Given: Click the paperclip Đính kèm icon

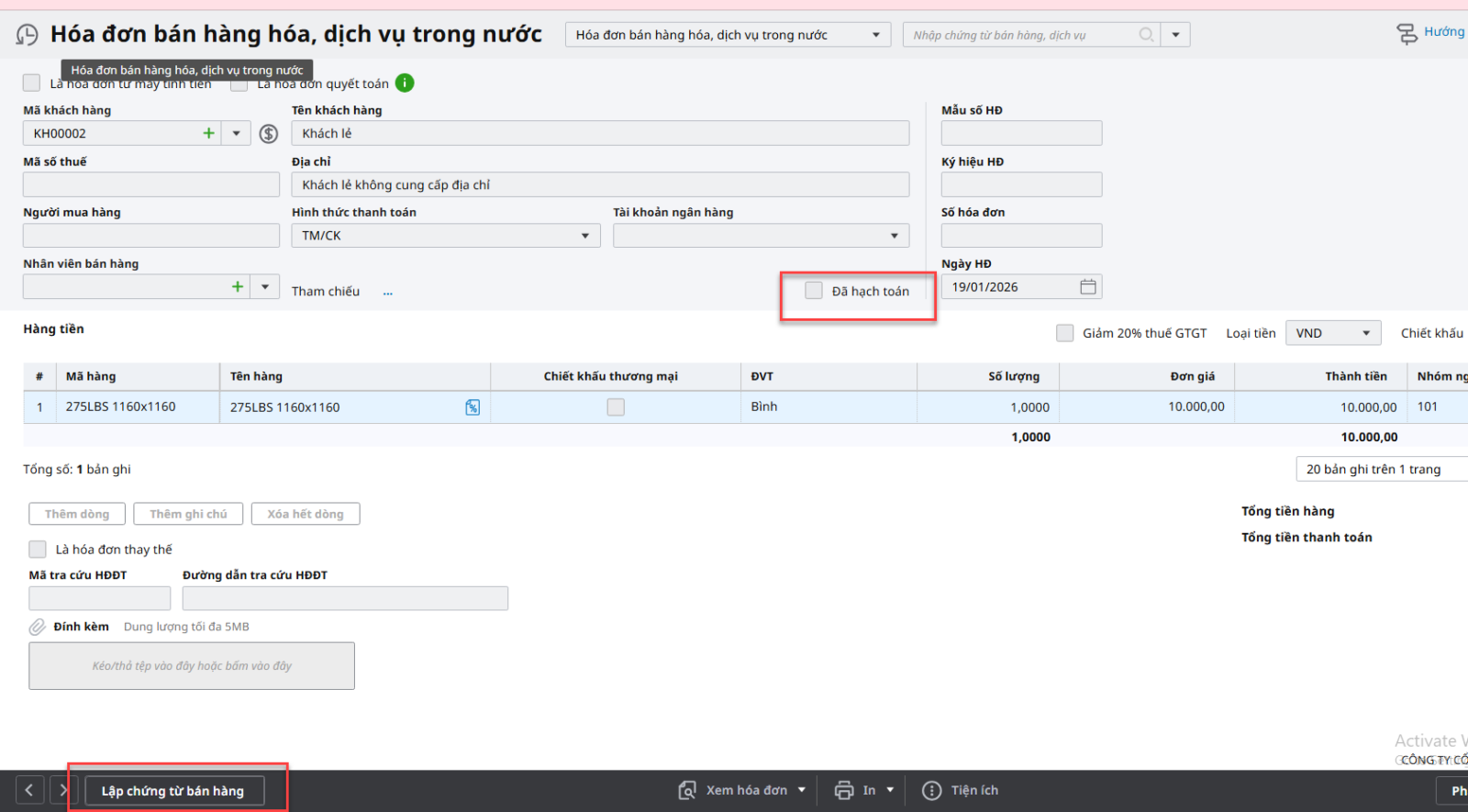Looking at the screenshot, I should (x=37, y=627).
